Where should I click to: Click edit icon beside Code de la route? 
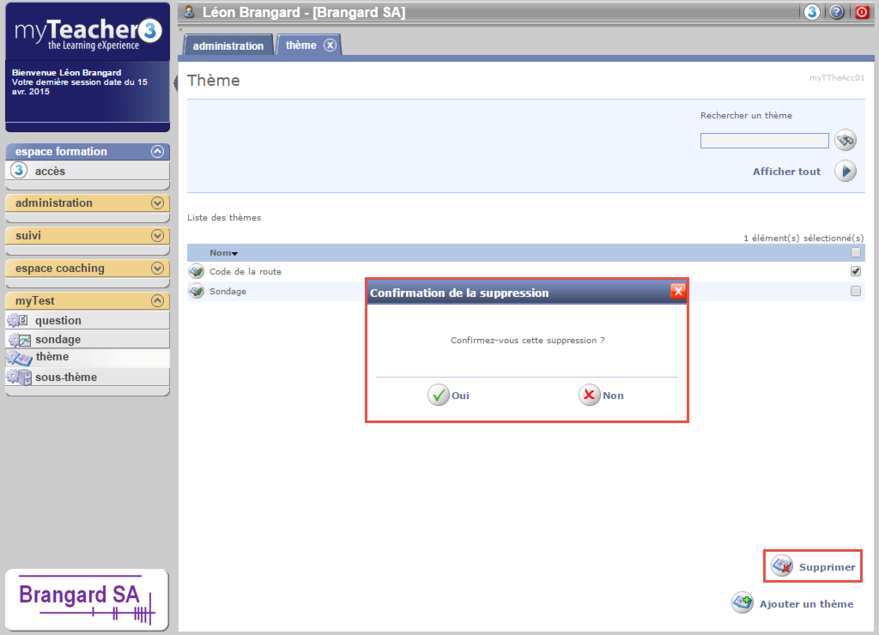(x=196, y=271)
